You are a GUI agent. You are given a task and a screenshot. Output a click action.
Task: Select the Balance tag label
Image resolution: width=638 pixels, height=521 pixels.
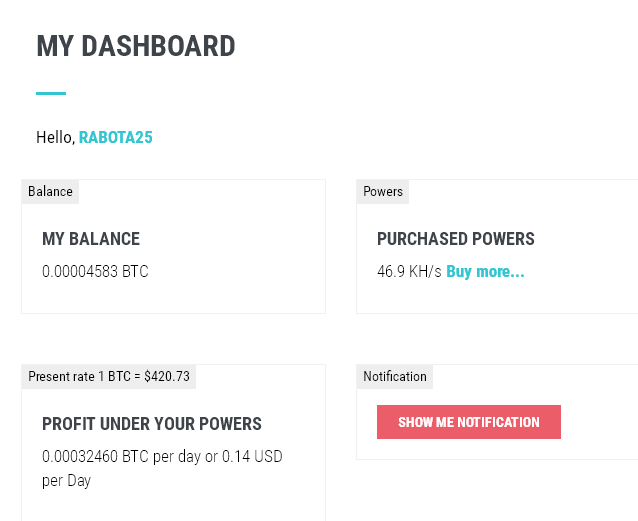(50, 191)
